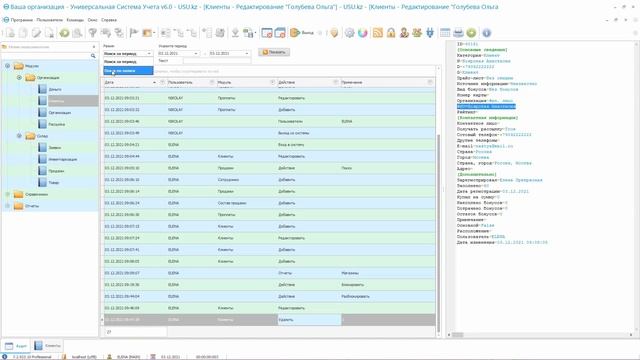Open the Команды menu

(x=75, y=20)
